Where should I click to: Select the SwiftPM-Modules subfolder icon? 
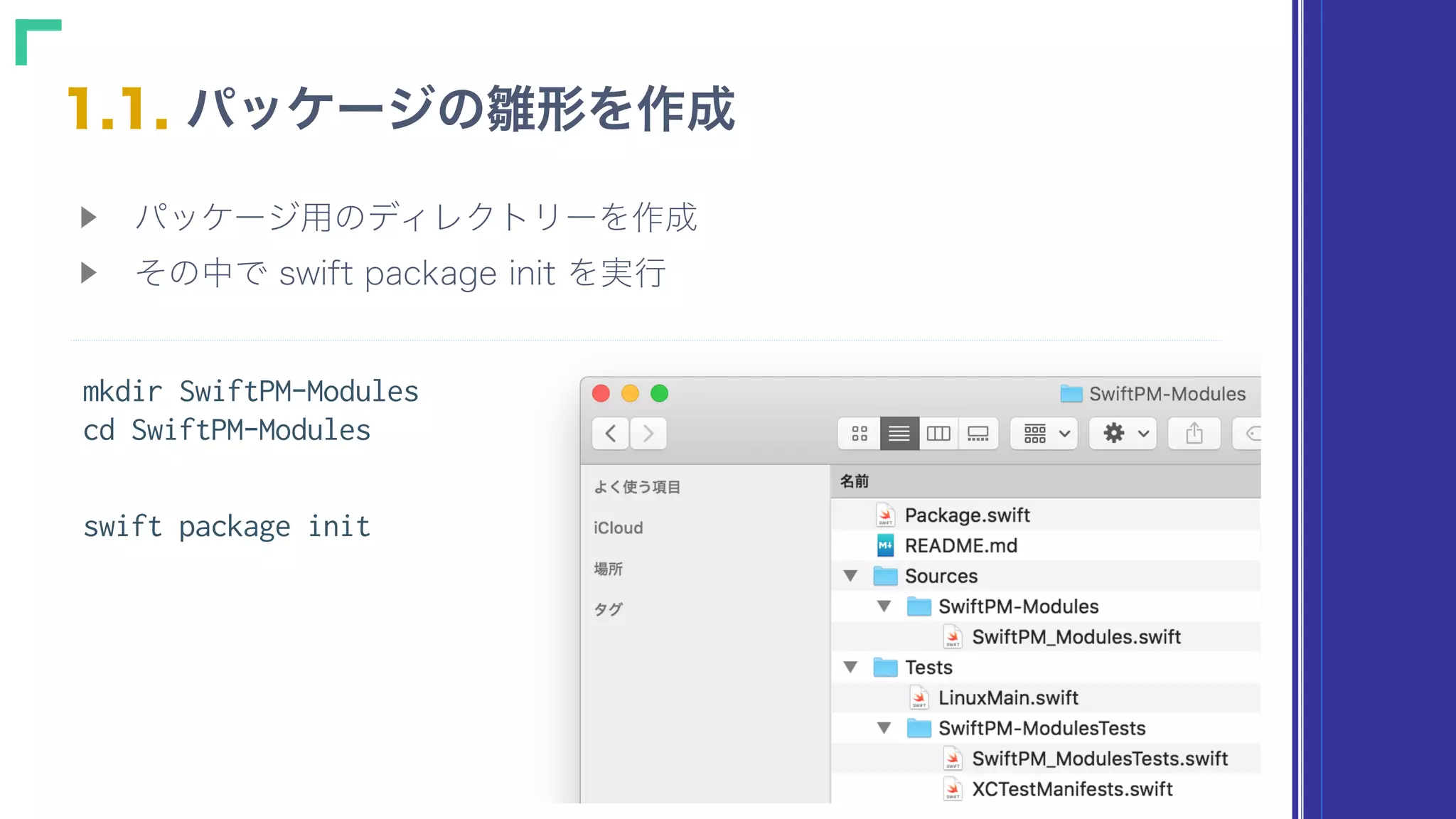[919, 606]
